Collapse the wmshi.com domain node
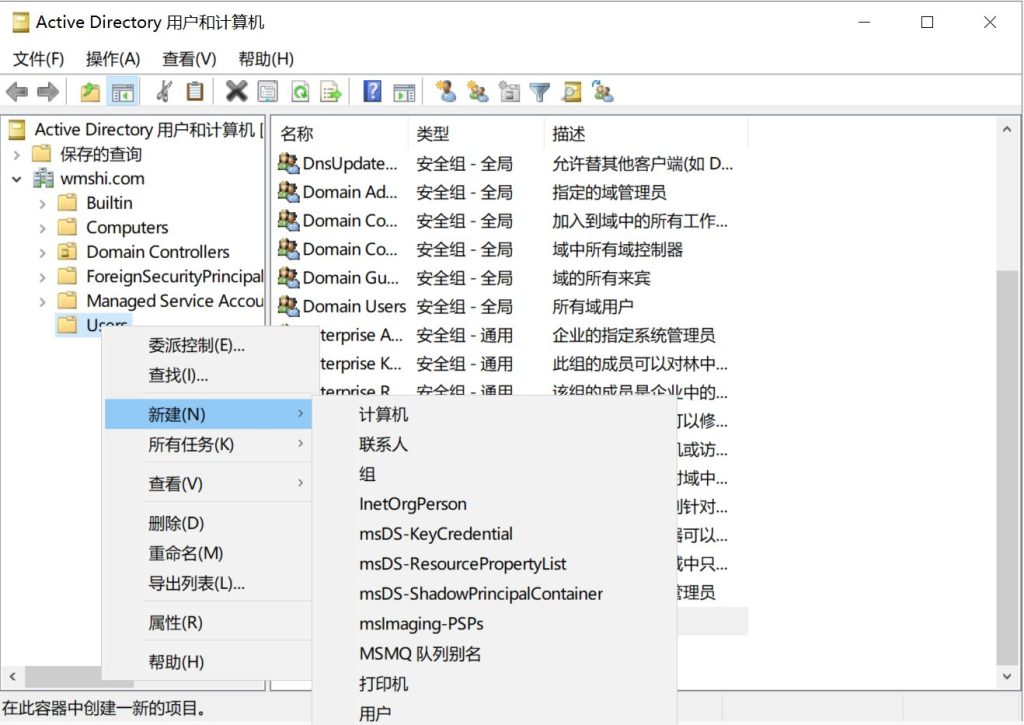 coord(17,179)
